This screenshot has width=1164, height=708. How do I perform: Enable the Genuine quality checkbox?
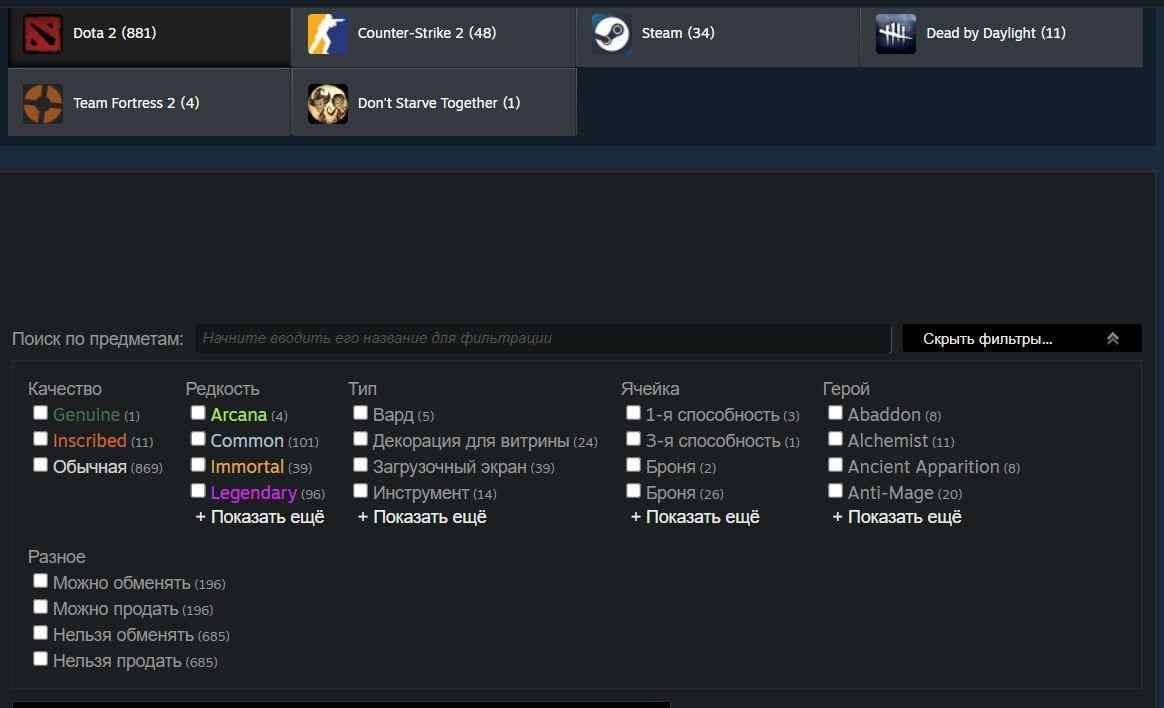click(40, 413)
